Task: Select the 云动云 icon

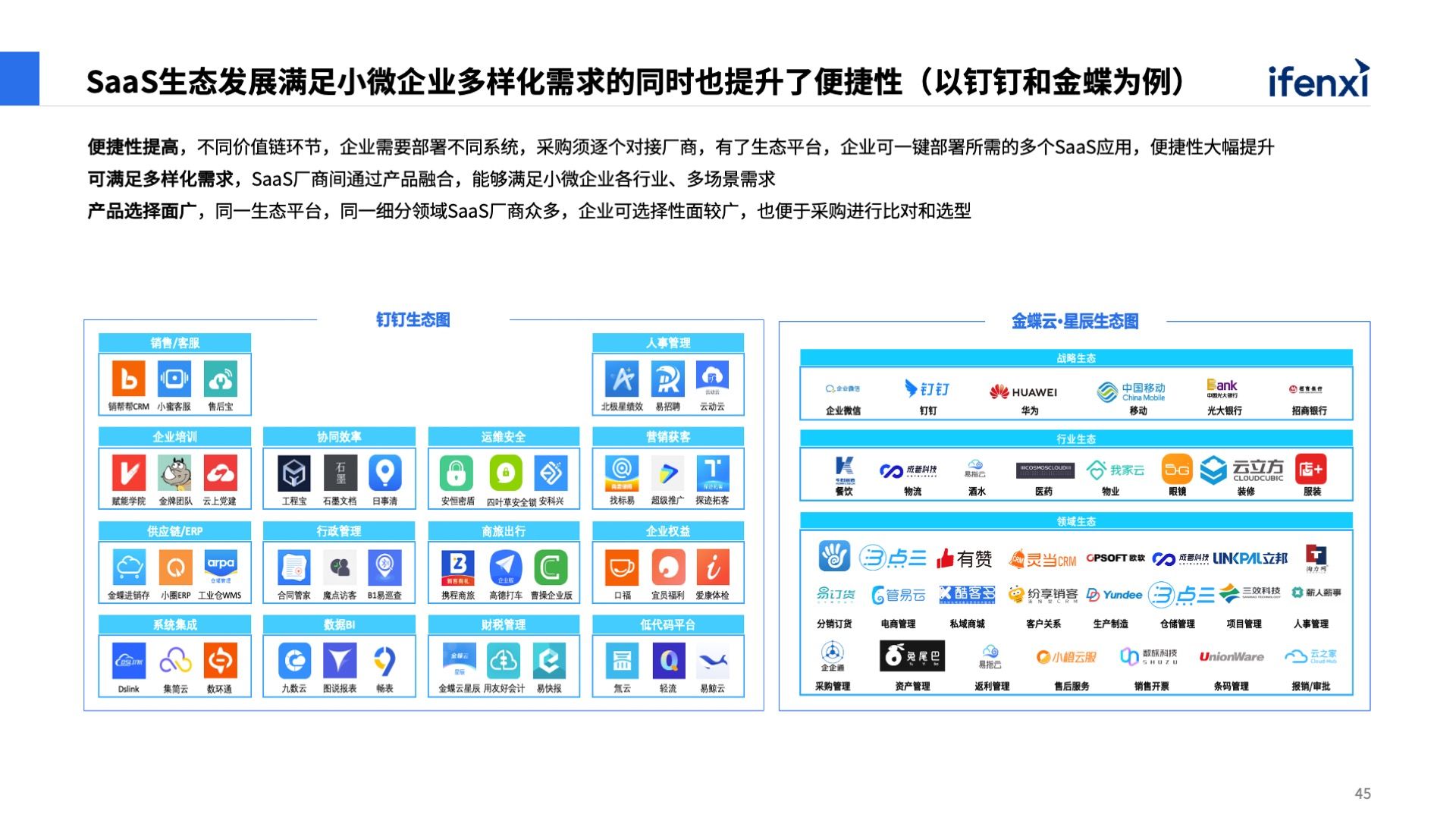Action: point(713,378)
